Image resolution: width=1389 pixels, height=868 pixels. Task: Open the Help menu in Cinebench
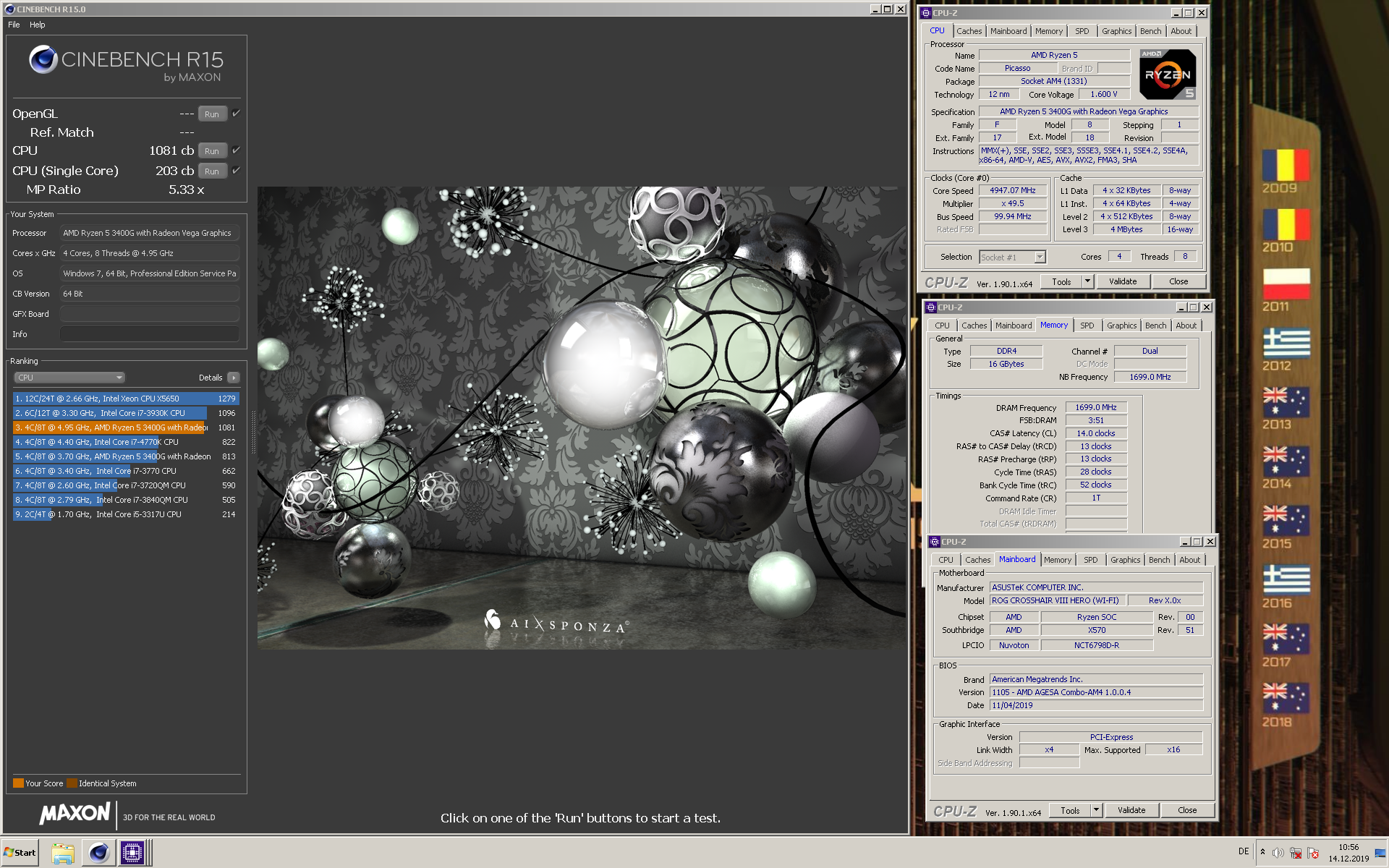click(x=38, y=25)
